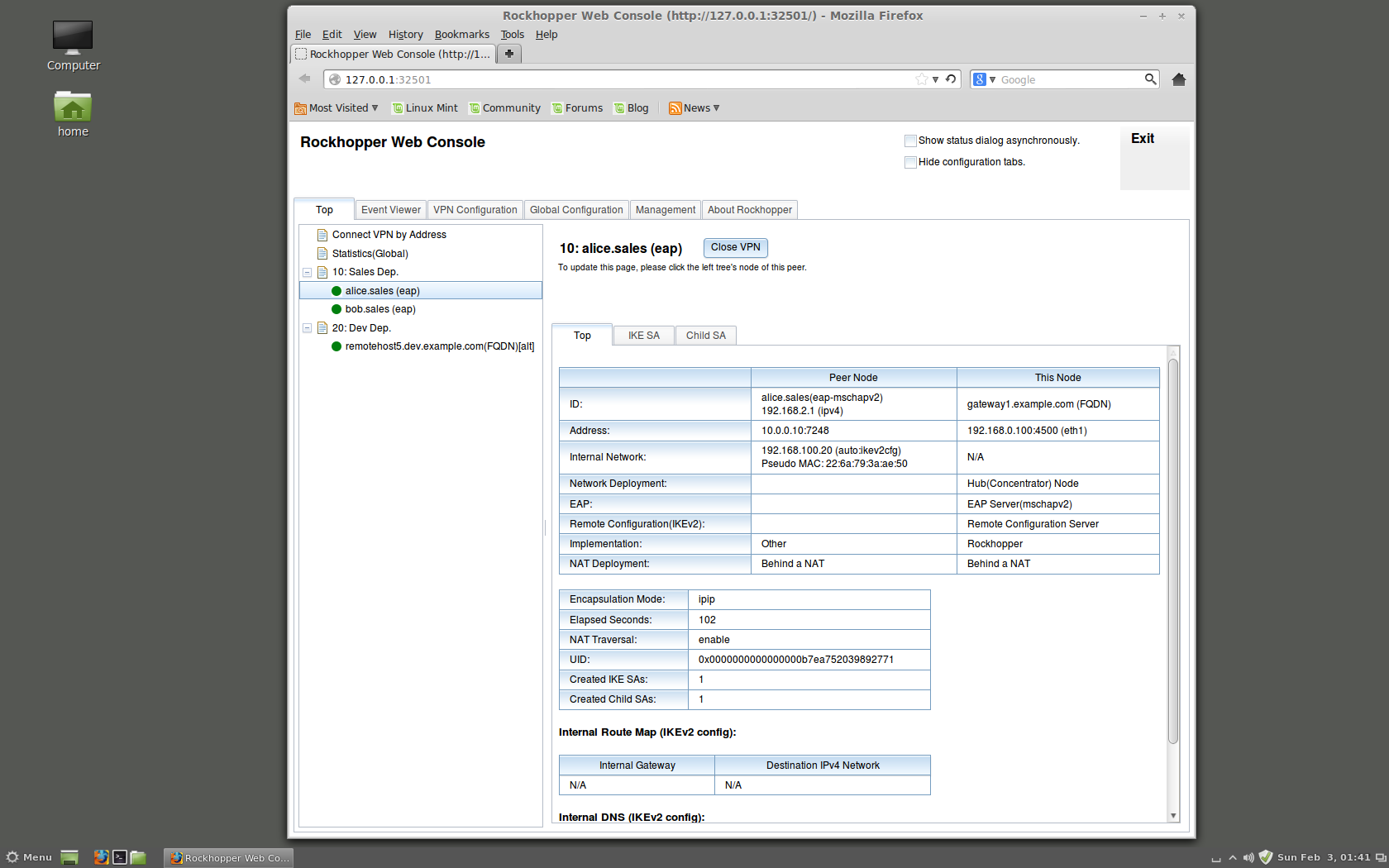Click the green status dot beside bob.sales (eap)
1389x868 pixels.
tap(337, 308)
